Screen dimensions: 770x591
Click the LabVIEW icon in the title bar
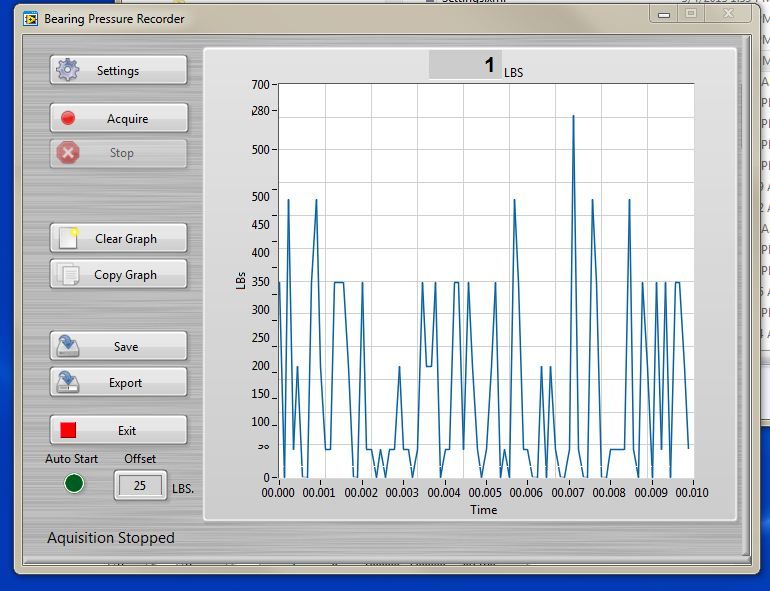click(30, 19)
